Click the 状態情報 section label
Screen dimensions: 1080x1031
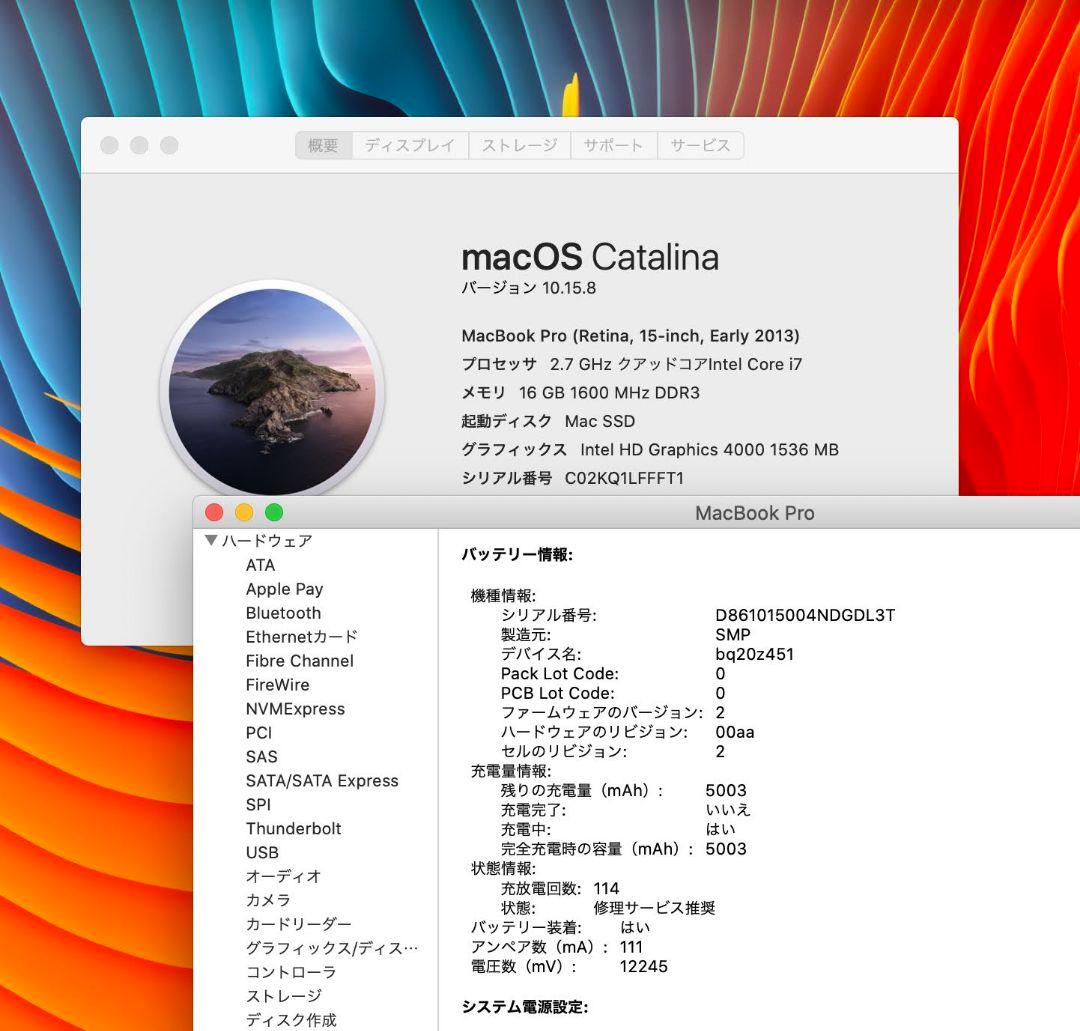pos(503,868)
